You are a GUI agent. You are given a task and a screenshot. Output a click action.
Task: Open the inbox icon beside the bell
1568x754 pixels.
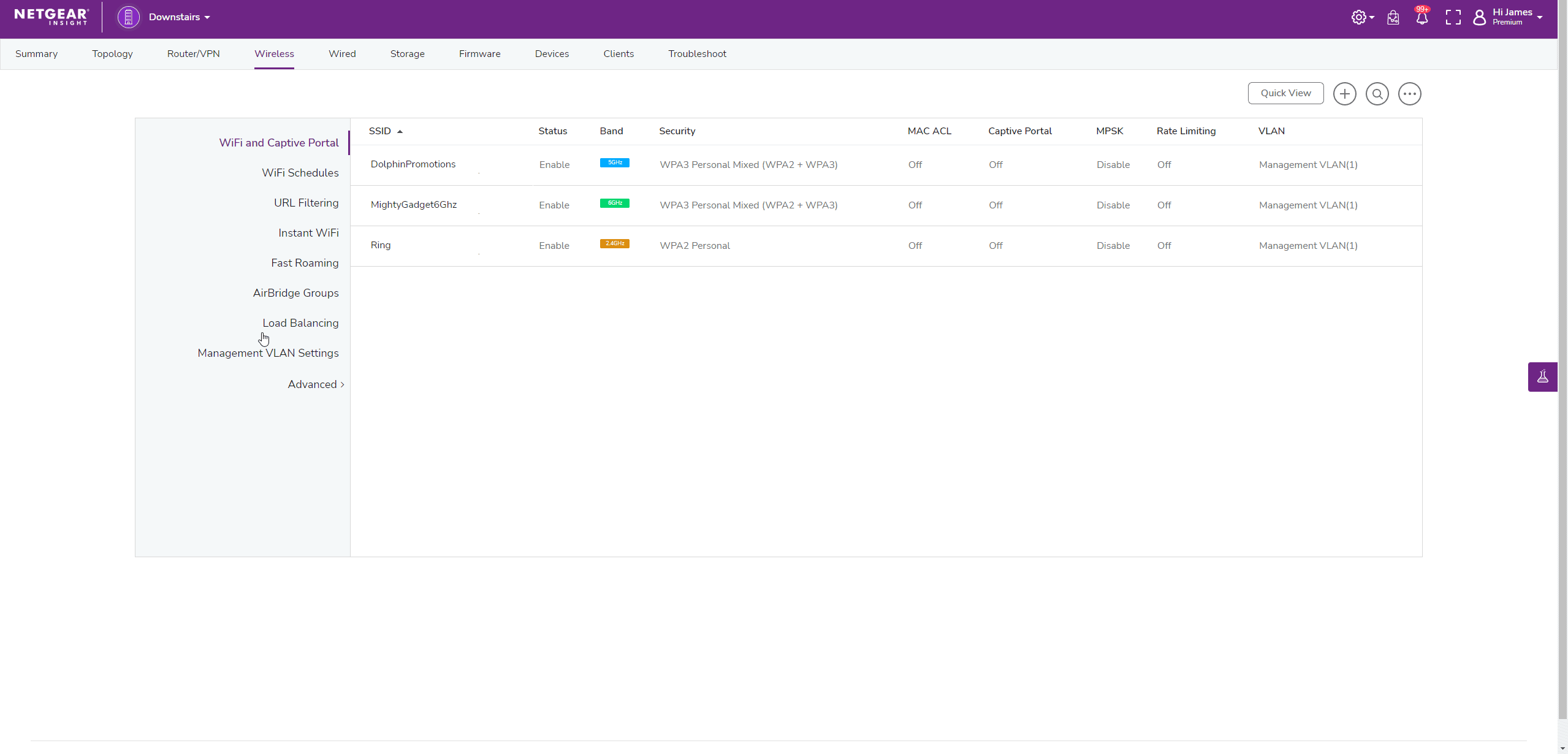[1393, 18]
